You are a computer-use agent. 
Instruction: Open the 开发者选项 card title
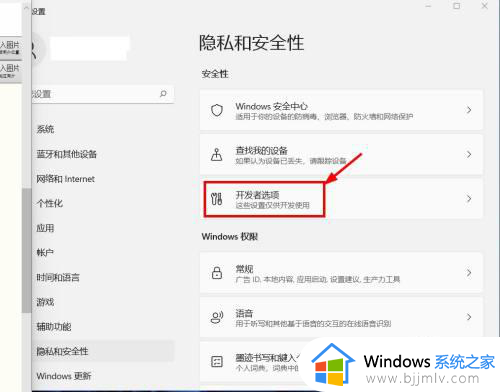(x=257, y=195)
